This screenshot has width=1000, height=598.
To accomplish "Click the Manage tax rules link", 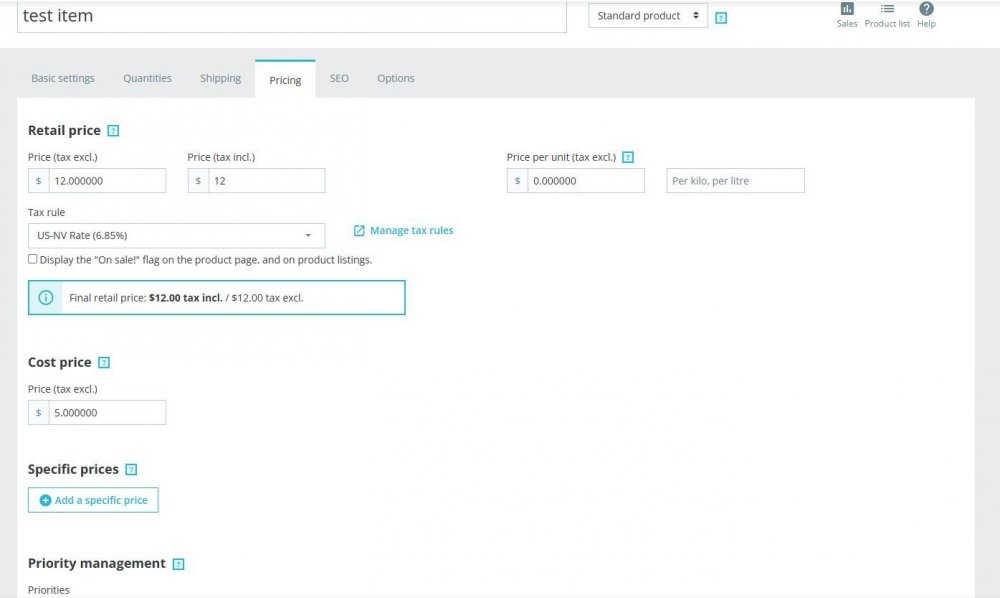I will [411, 231].
